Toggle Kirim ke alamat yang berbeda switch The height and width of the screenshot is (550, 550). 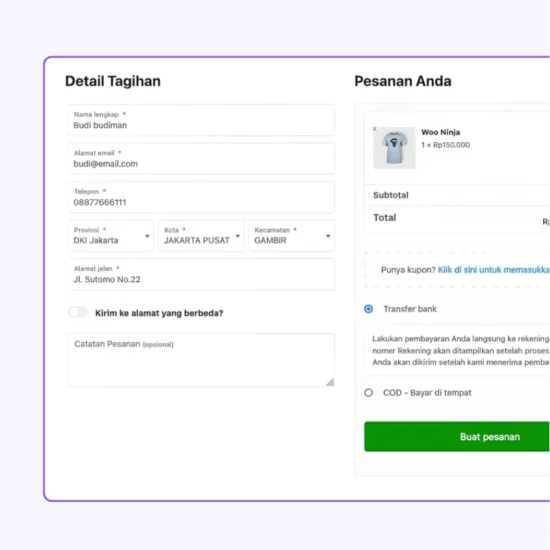tap(78, 312)
